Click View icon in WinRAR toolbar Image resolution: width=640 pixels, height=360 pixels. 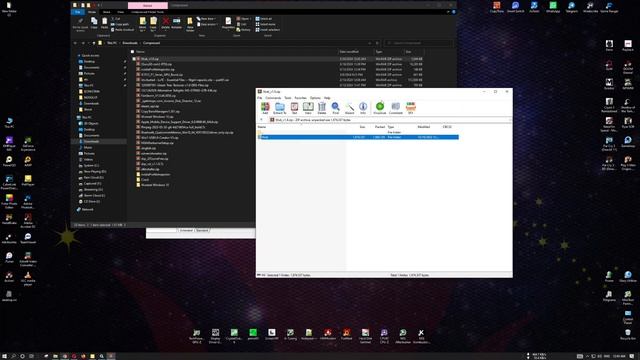click(x=308, y=108)
